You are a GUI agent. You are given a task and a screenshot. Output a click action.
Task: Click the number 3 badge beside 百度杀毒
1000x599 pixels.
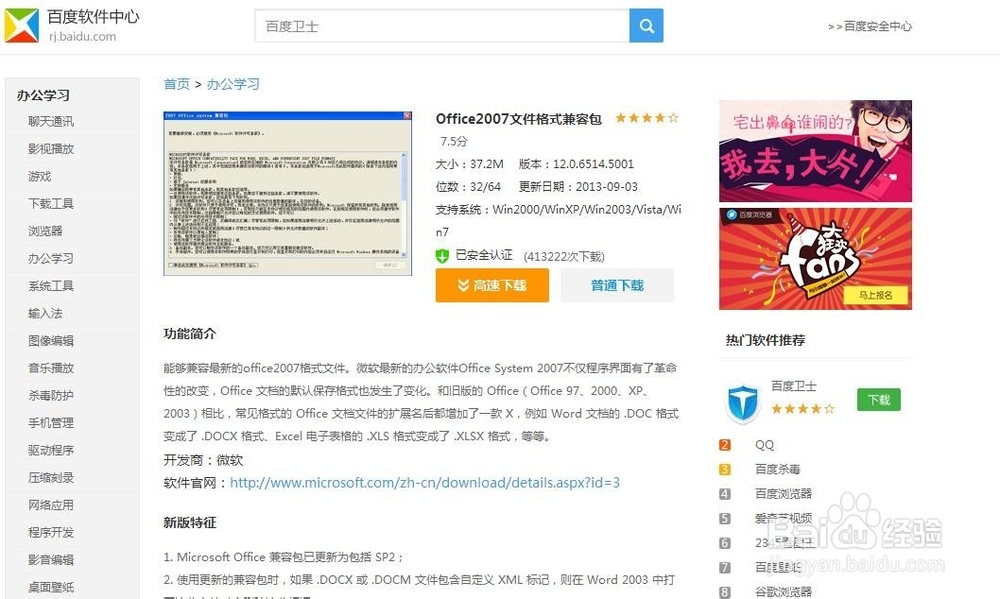pos(726,469)
